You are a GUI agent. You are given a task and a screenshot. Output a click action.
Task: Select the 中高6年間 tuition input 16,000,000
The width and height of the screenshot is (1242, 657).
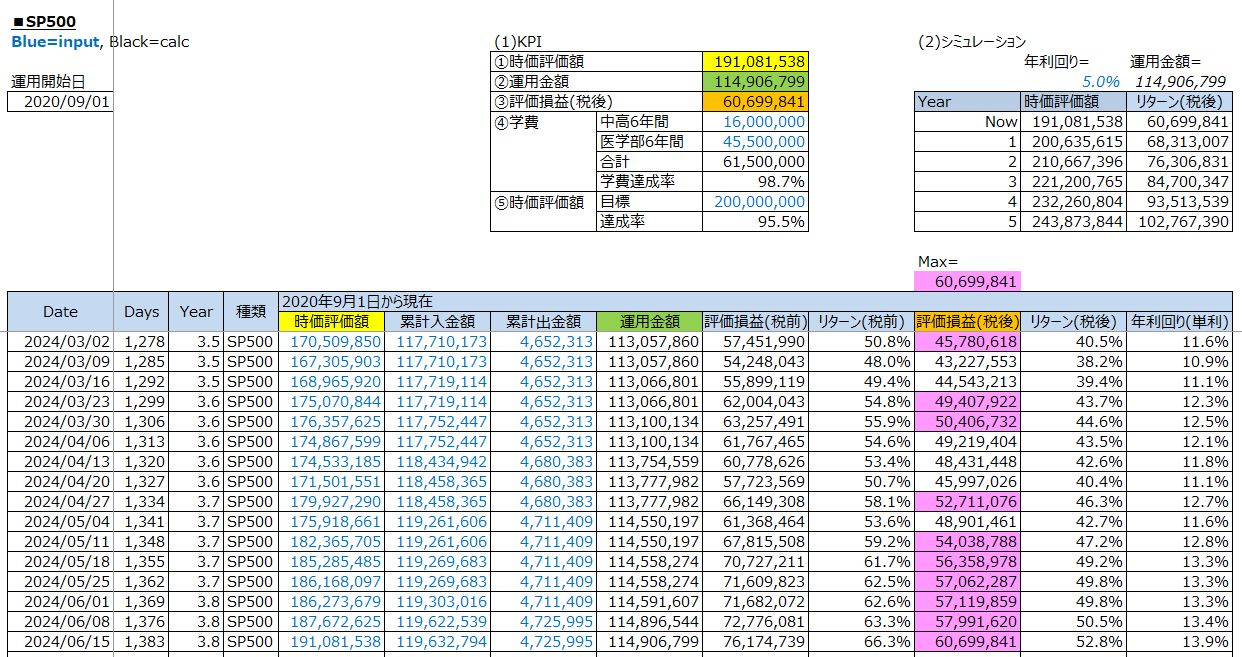754,121
